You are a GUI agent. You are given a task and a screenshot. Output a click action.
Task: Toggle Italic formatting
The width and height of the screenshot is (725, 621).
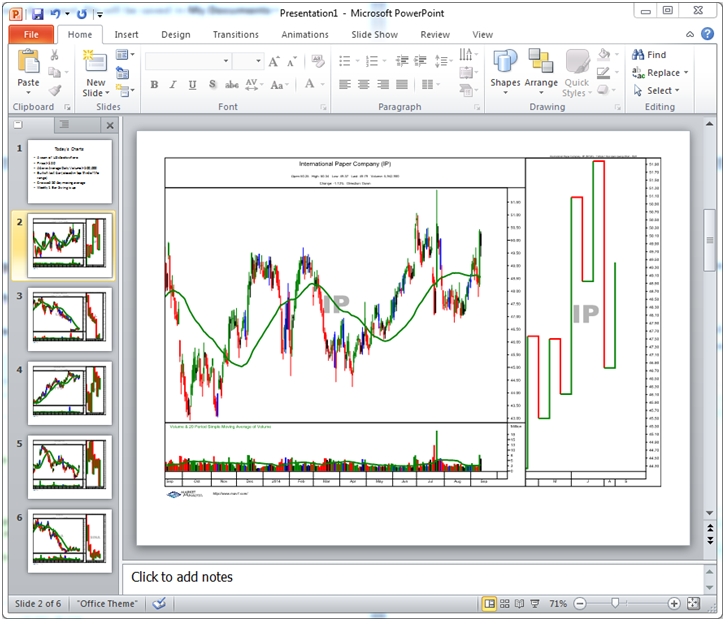[x=173, y=85]
